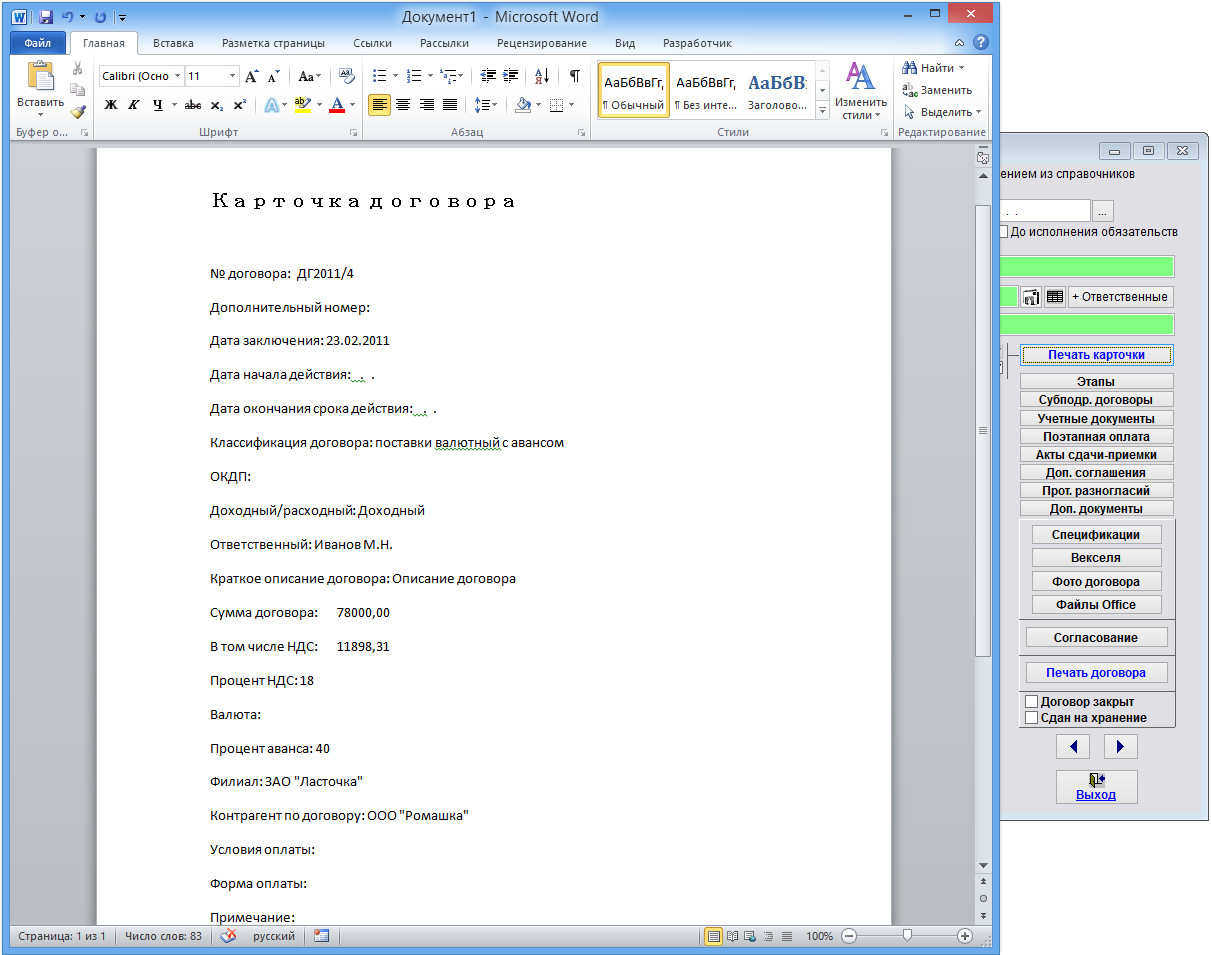Click the Выход exit button
The width and height of the screenshot is (1212, 955).
point(1096,787)
